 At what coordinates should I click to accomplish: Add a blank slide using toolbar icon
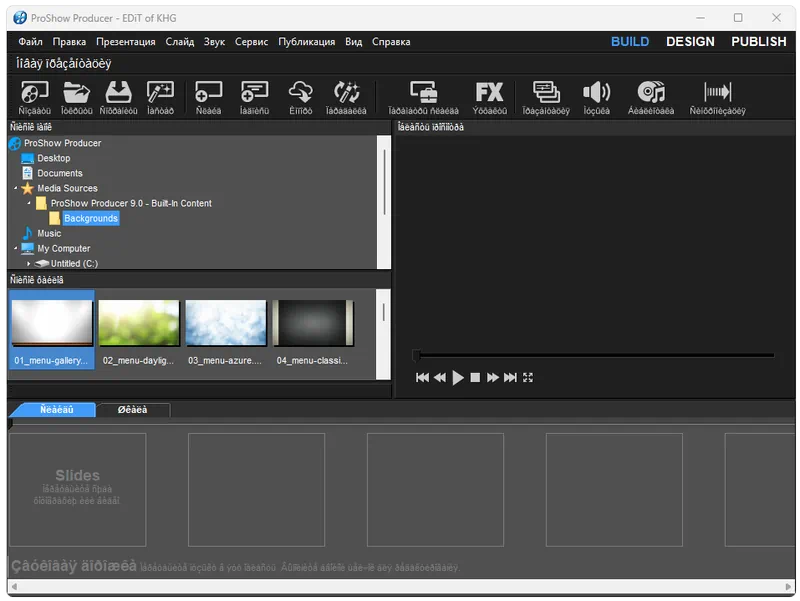coord(208,92)
